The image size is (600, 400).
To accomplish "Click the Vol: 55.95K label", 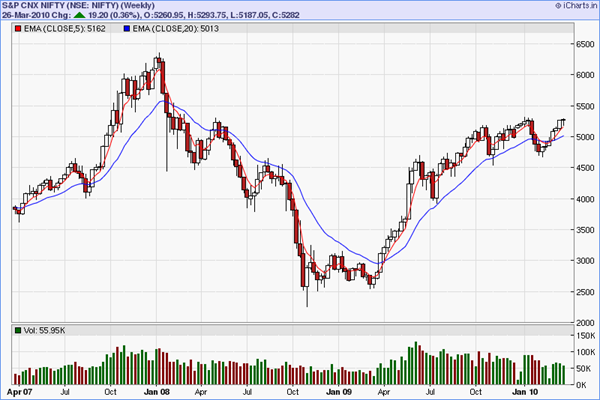I will coord(44,330).
